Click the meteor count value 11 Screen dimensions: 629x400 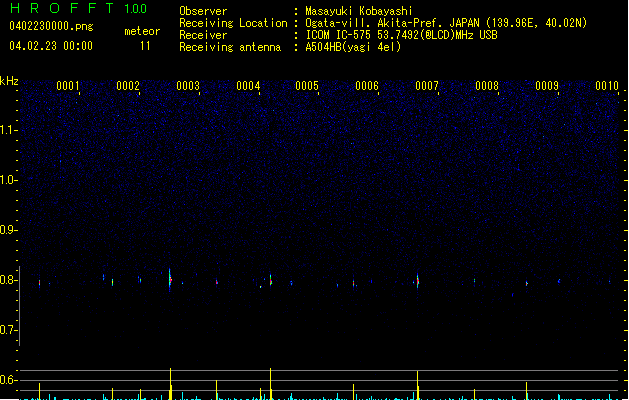click(145, 46)
